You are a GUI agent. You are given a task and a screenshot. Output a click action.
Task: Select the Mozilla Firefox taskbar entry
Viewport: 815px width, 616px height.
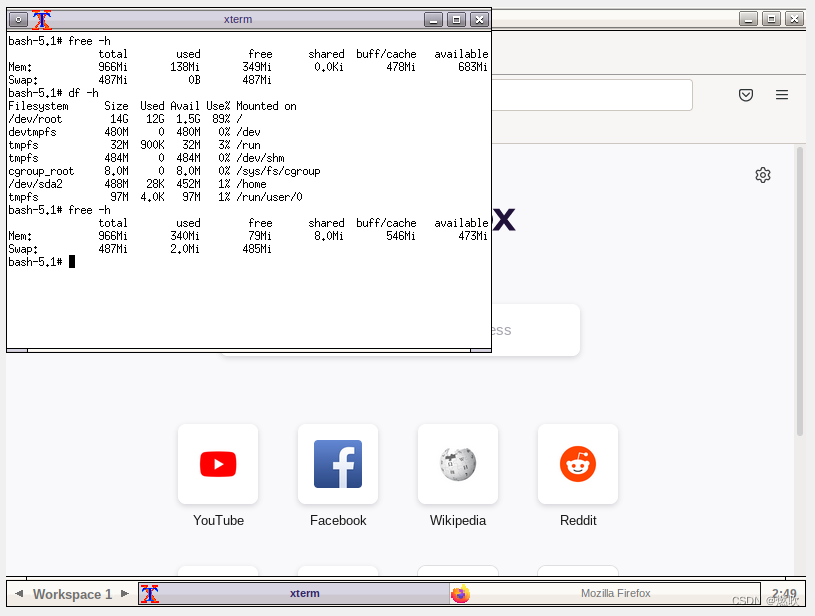tap(605, 594)
